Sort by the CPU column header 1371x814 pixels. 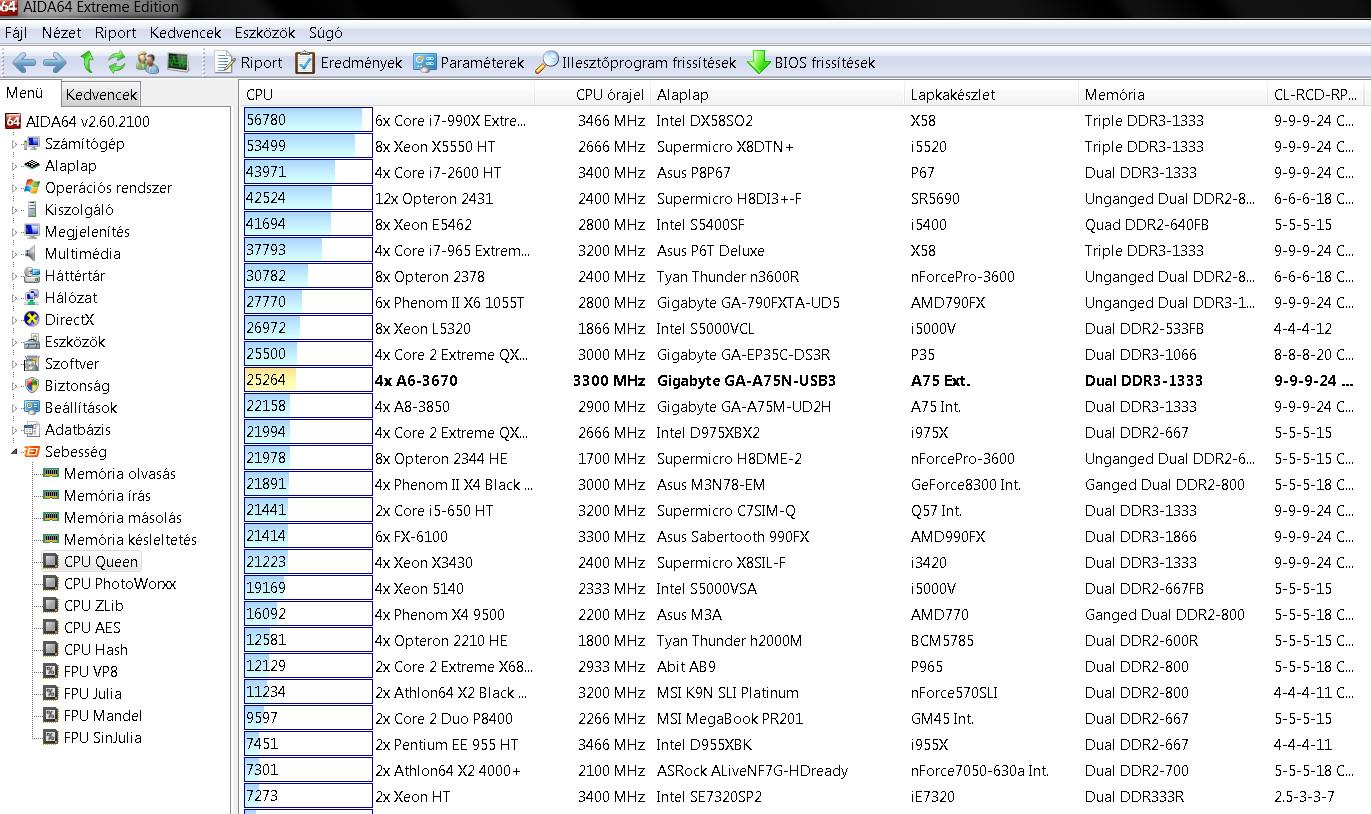[389, 95]
